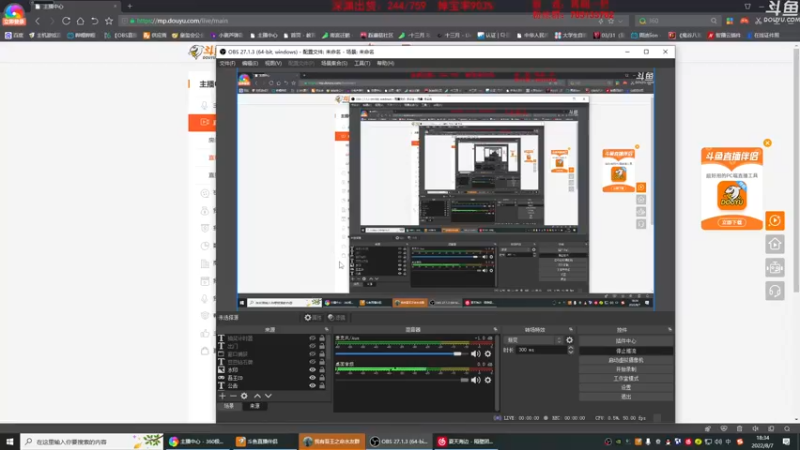This screenshot has height=450, width=800.
Task: Click the microphone volume slider in mixer
Action: 402,354
